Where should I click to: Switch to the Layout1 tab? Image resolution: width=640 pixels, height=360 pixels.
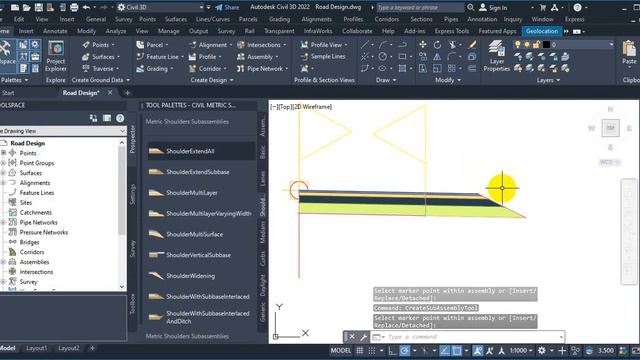coord(37,348)
